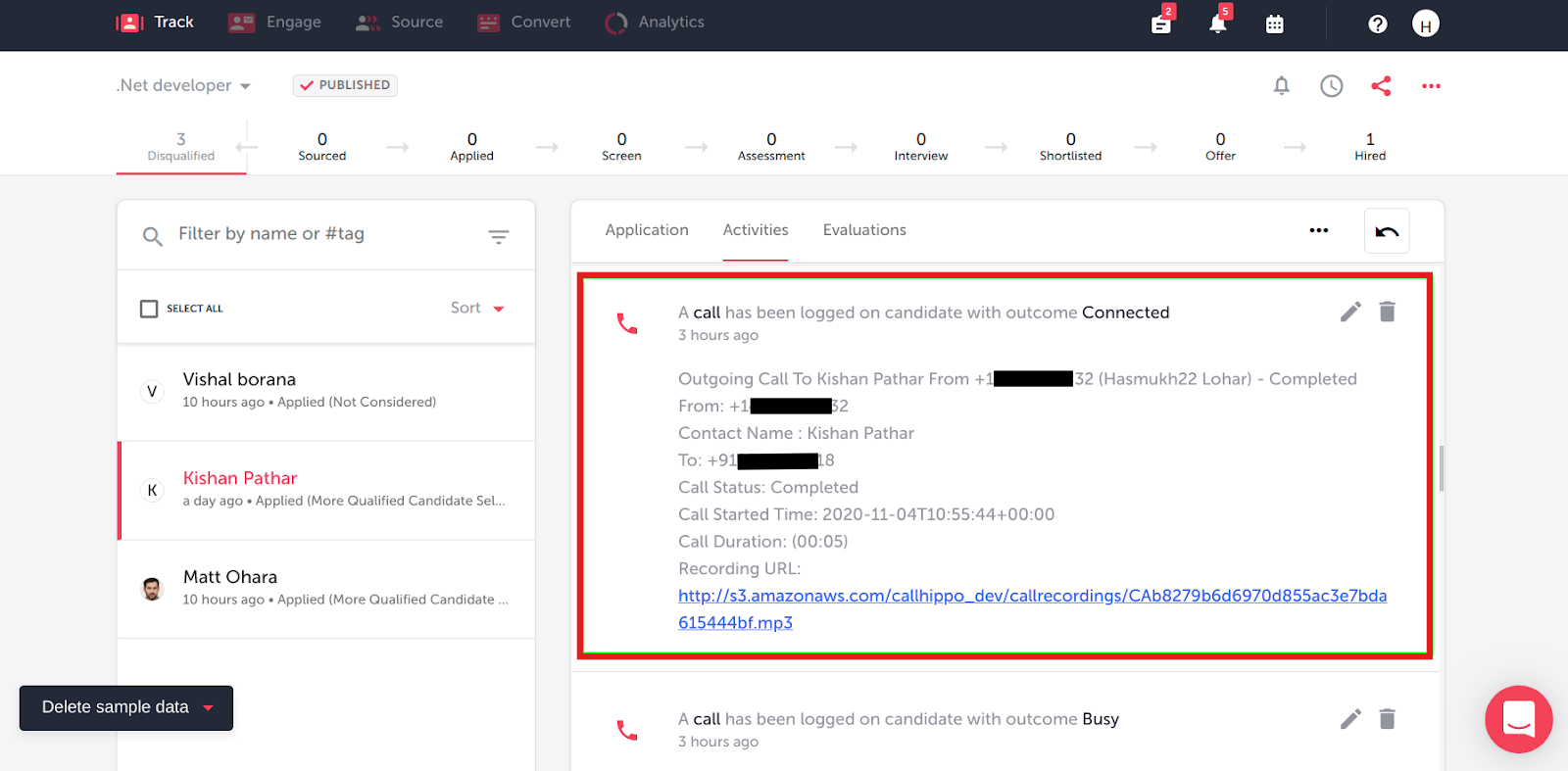1568x771 pixels.
Task: Click the phone icon of the Busy call
Action: [x=627, y=730]
